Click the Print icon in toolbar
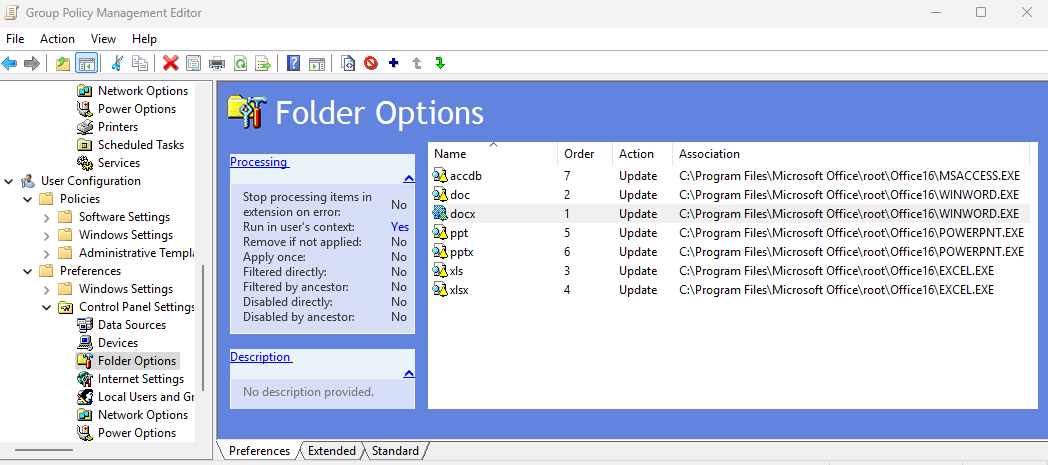Viewport: 1048px width, 465px height. [217, 63]
